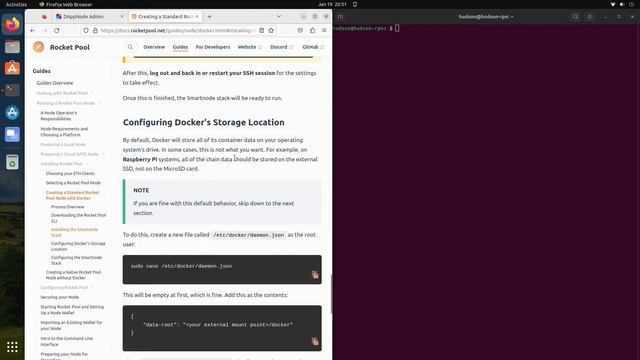Switch to the DAppNode Admin tab
This screenshot has width=640, height=360.
click(x=89, y=17)
